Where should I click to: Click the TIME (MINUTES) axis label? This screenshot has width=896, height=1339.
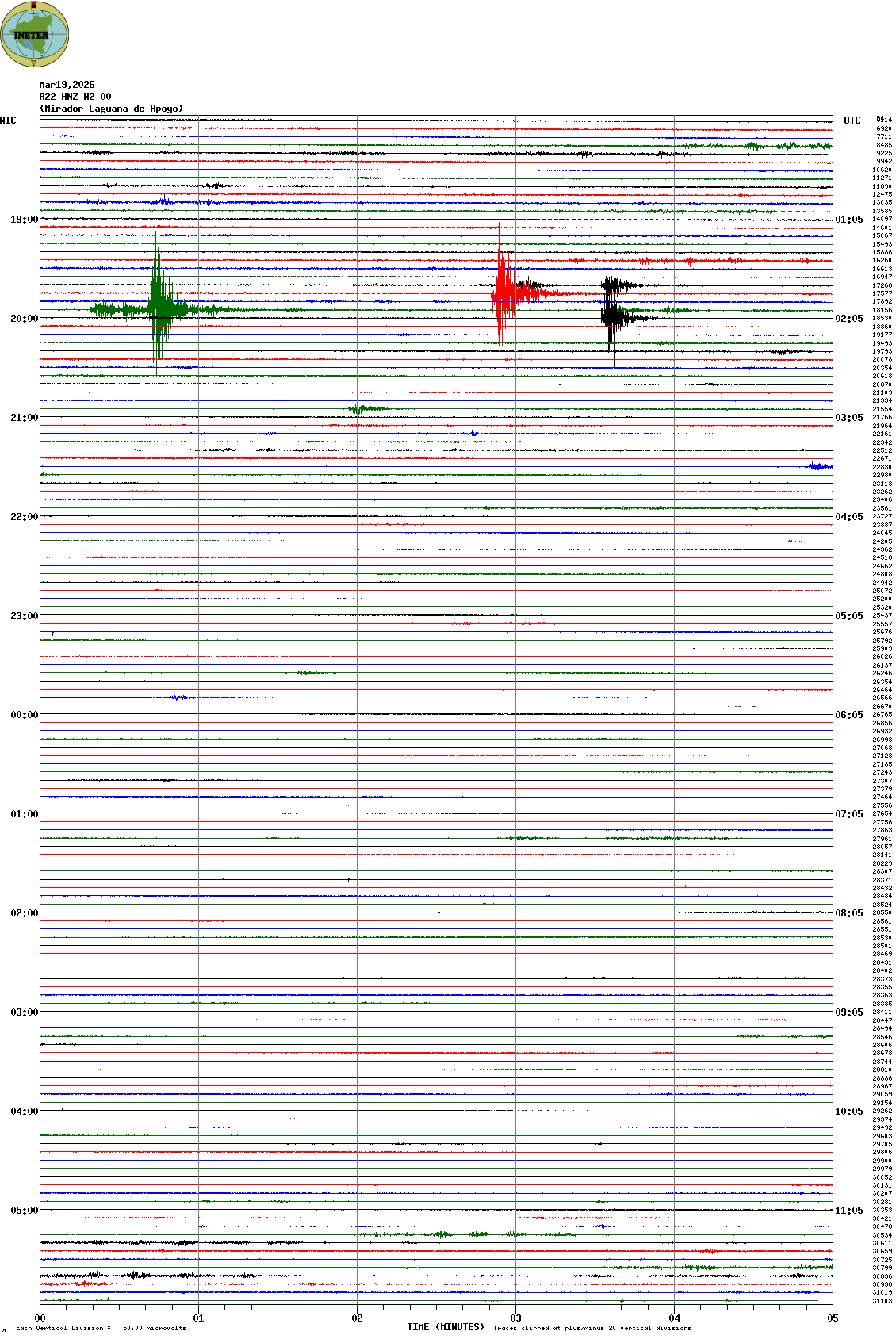446,1327
